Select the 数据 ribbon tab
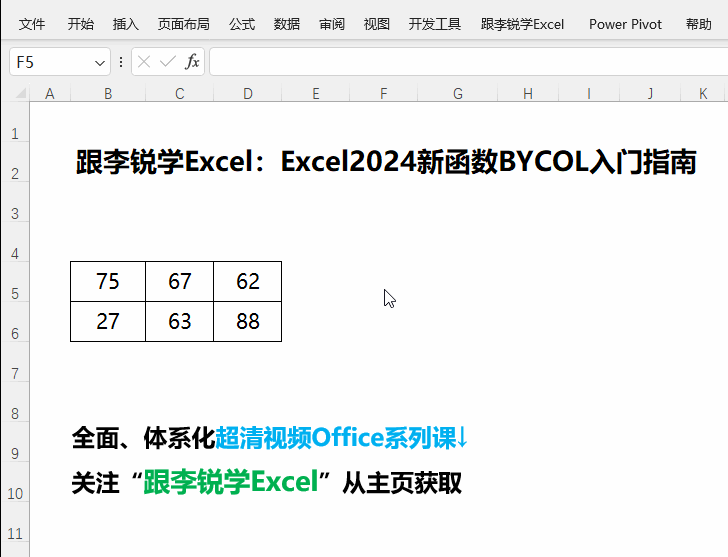This screenshot has width=728, height=557. [286, 24]
